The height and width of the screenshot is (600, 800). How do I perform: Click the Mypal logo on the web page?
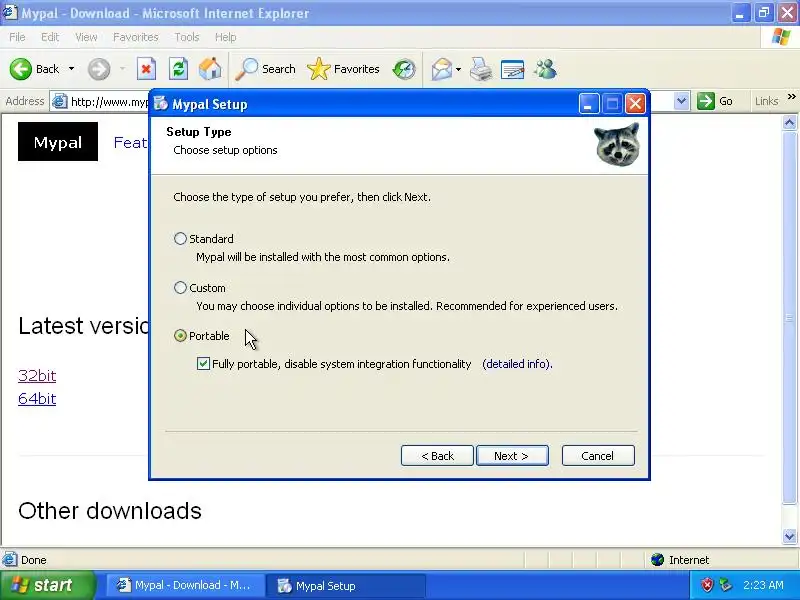point(58,141)
